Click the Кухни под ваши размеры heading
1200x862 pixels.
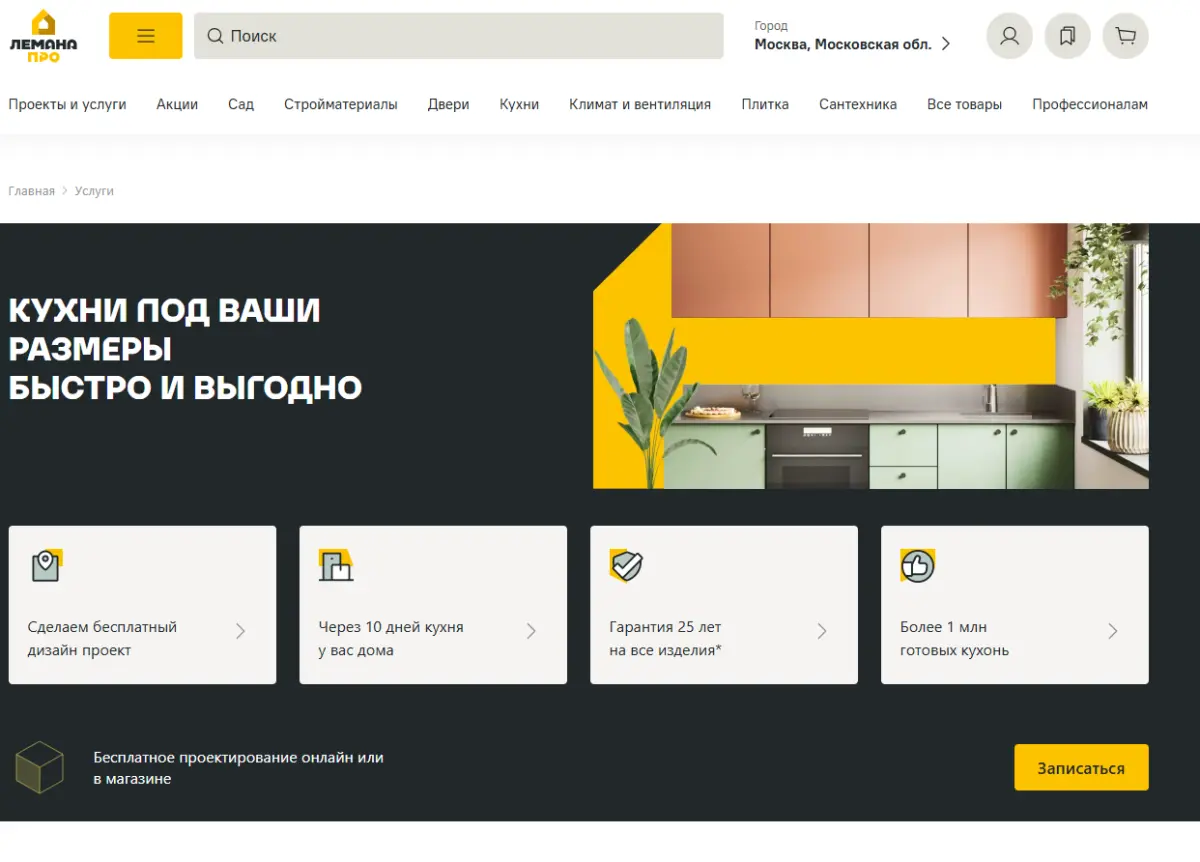[x=185, y=348]
